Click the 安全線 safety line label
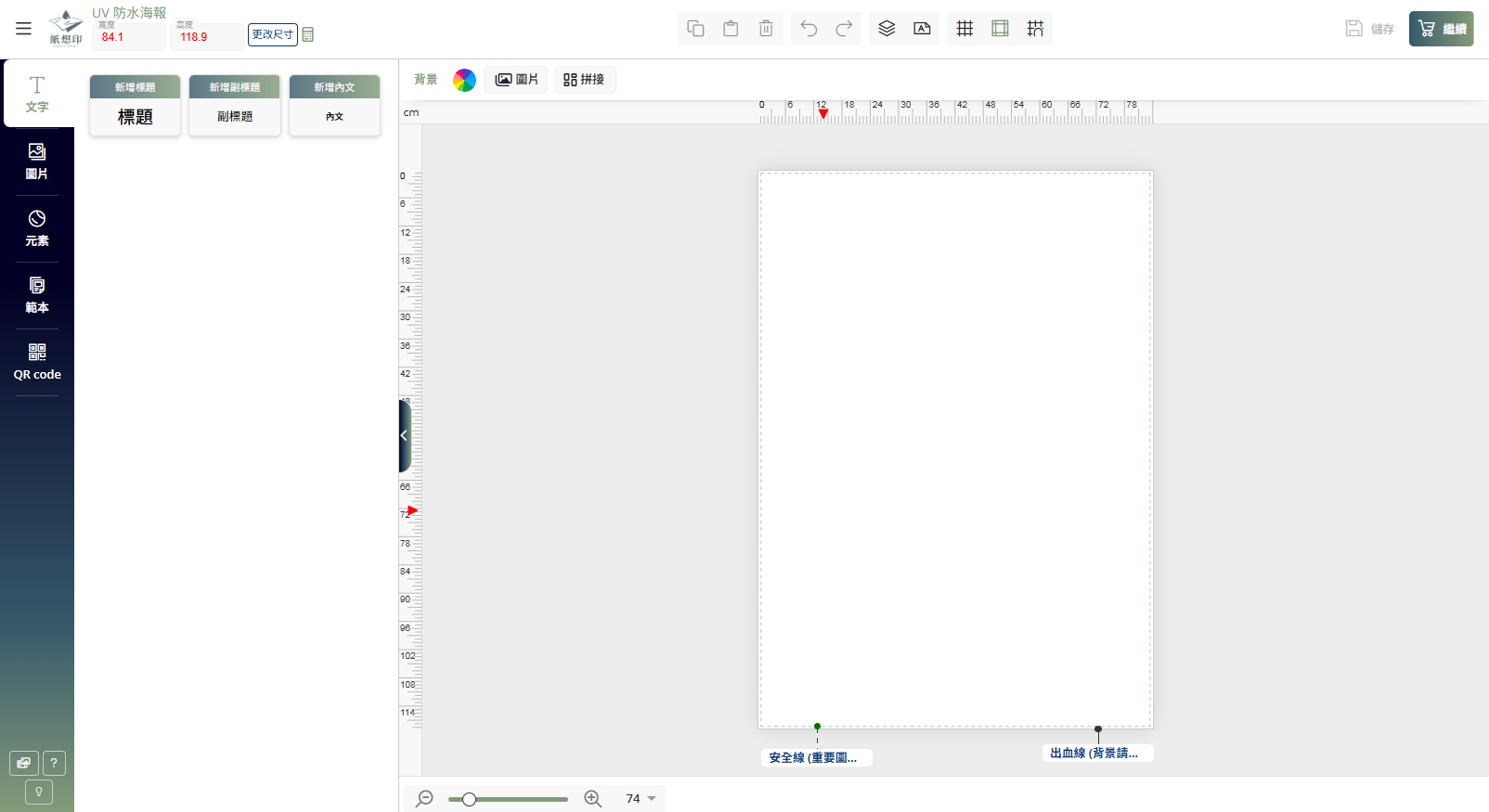This screenshot has height=812, width=1489. 816,758
